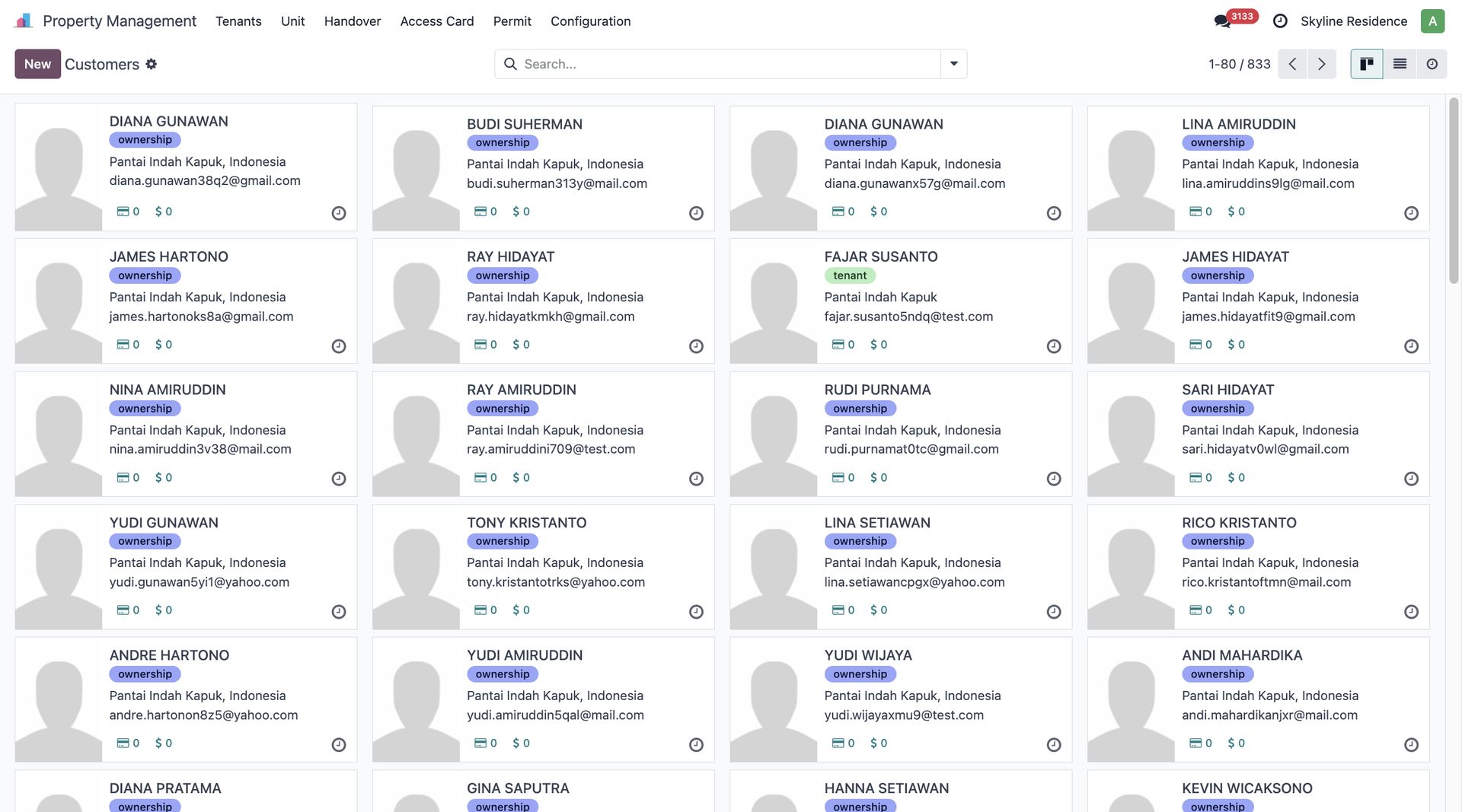Click the vertical scrollbar thumb
The width and height of the screenshot is (1462, 812).
[x=1453, y=190]
